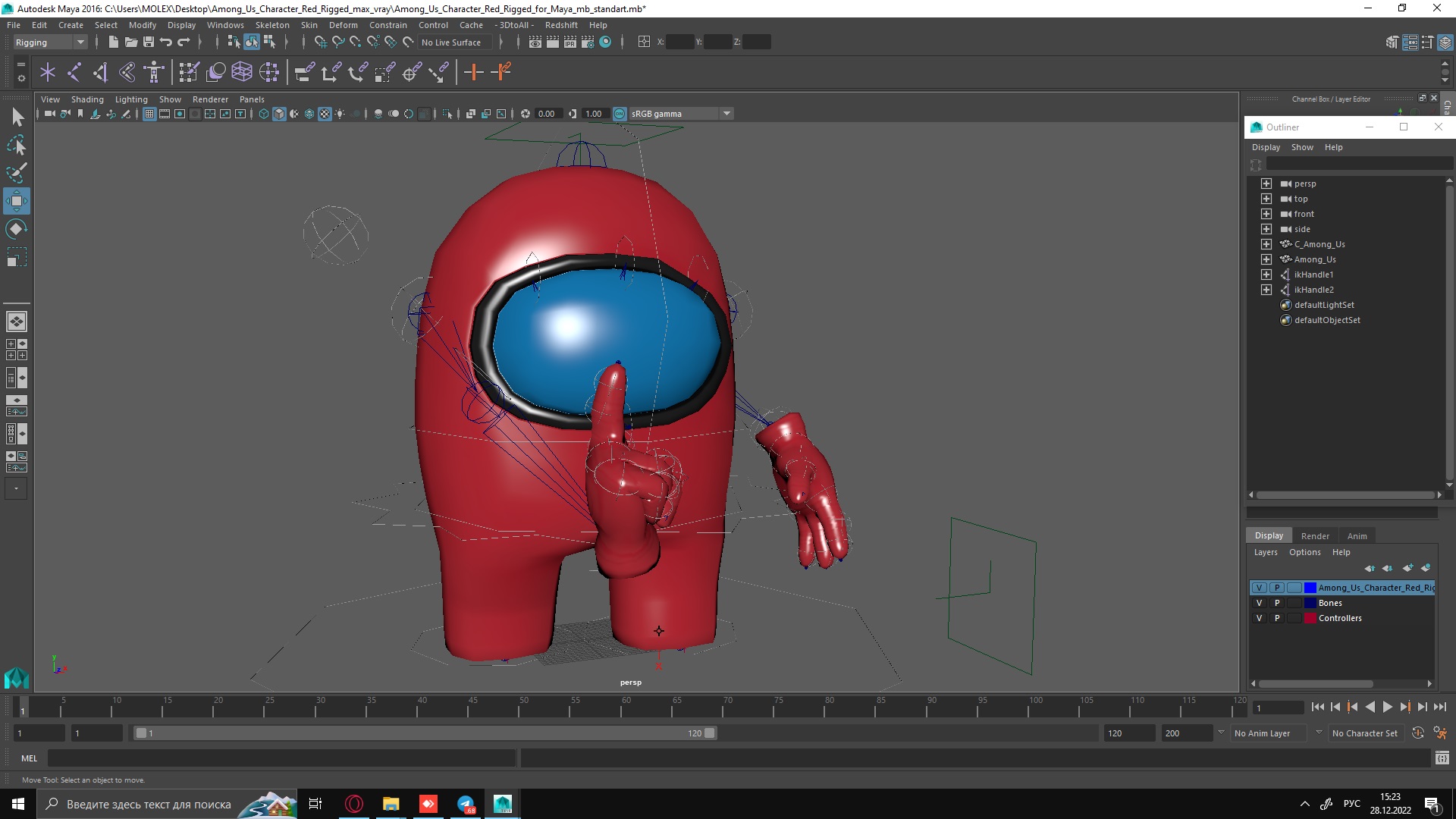This screenshot has height=819, width=1456.
Task: Activate the Paint Selection tool
Action: 17,173
